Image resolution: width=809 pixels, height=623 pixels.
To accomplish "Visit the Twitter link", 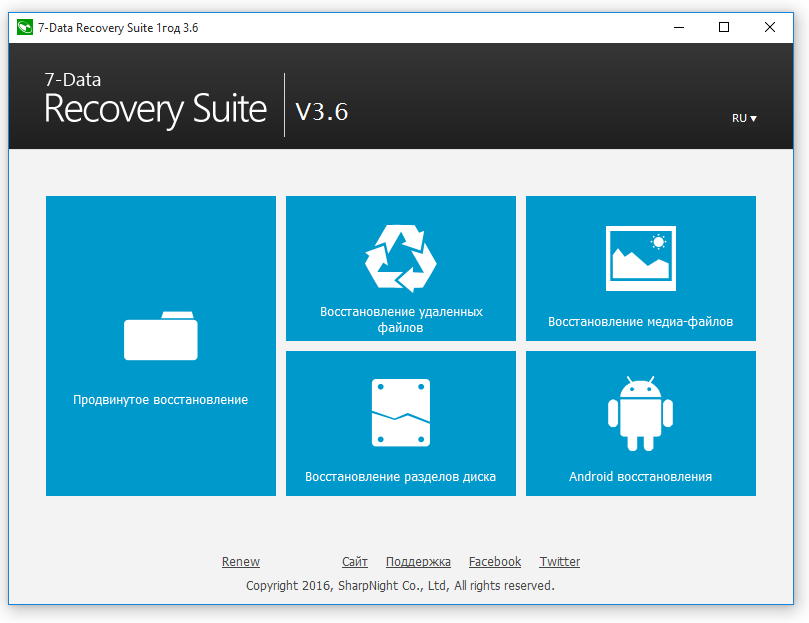I will pyautogui.click(x=560, y=562).
